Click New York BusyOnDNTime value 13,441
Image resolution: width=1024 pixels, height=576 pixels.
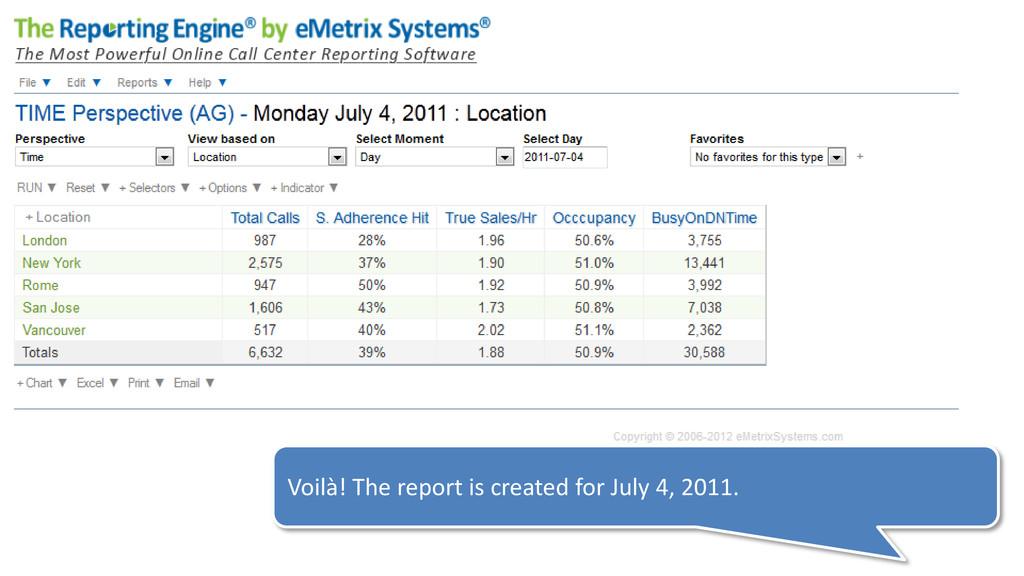[x=704, y=263]
